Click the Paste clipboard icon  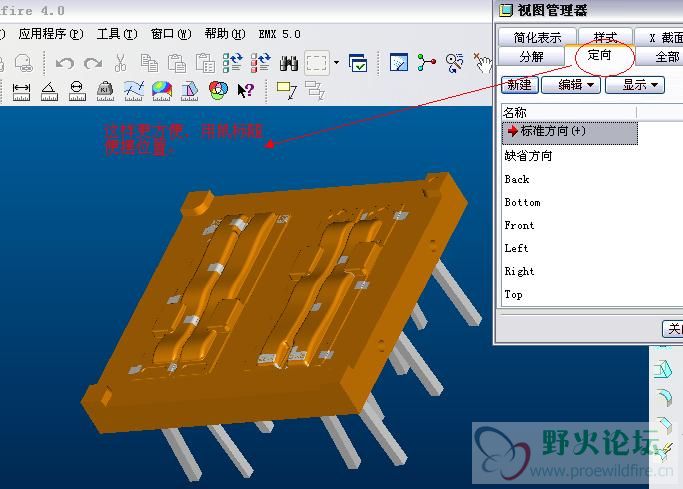coord(177,63)
